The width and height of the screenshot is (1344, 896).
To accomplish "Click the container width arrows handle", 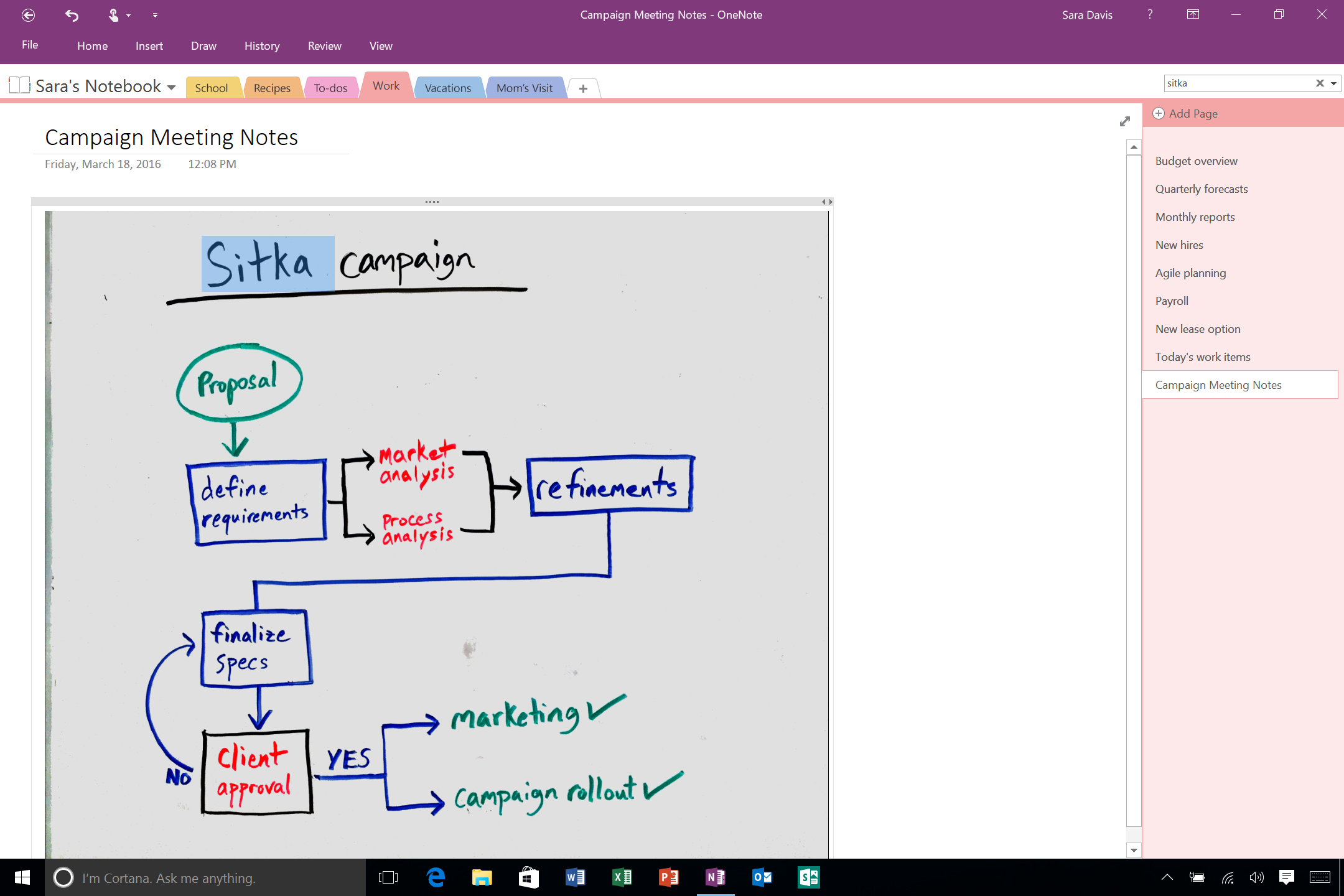I will 827,202.
